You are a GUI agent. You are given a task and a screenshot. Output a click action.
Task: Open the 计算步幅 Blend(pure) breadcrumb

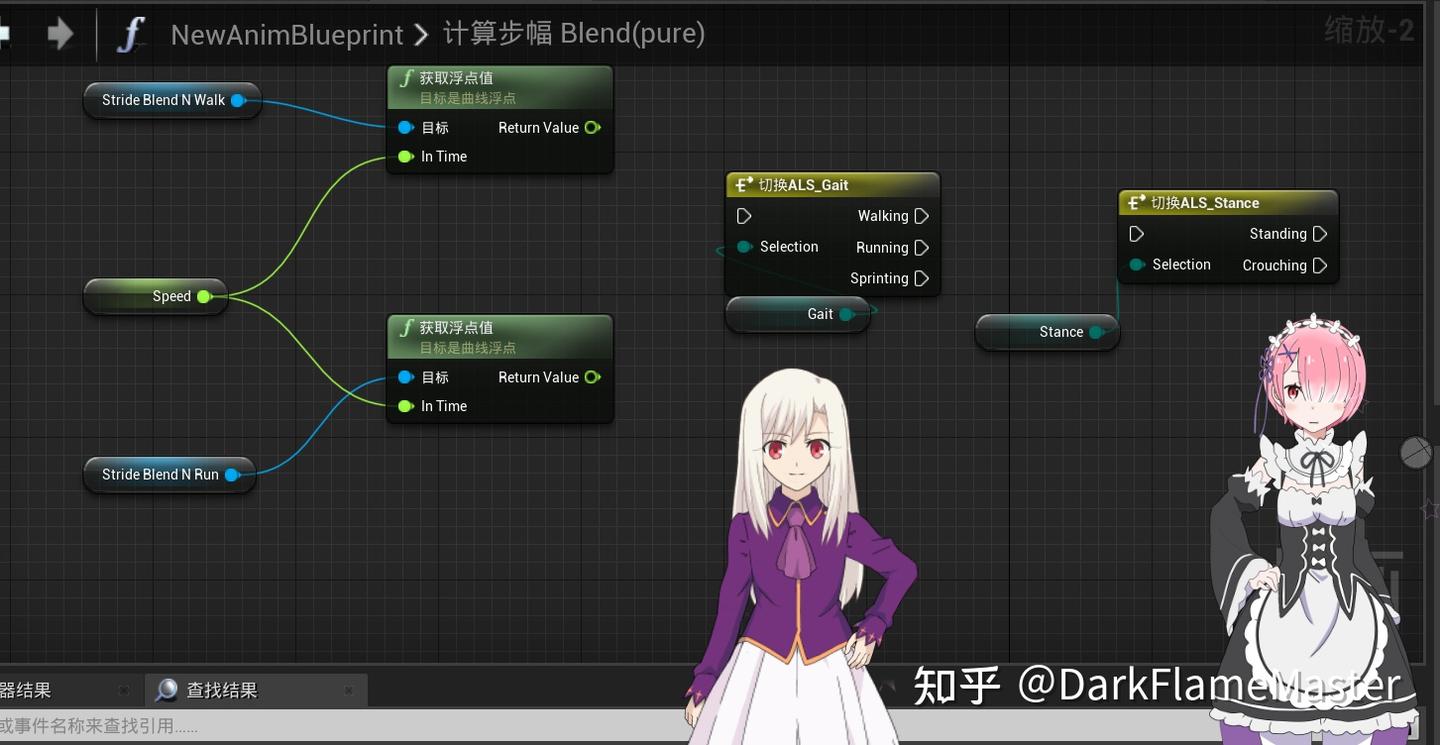[x=574, y=34]
